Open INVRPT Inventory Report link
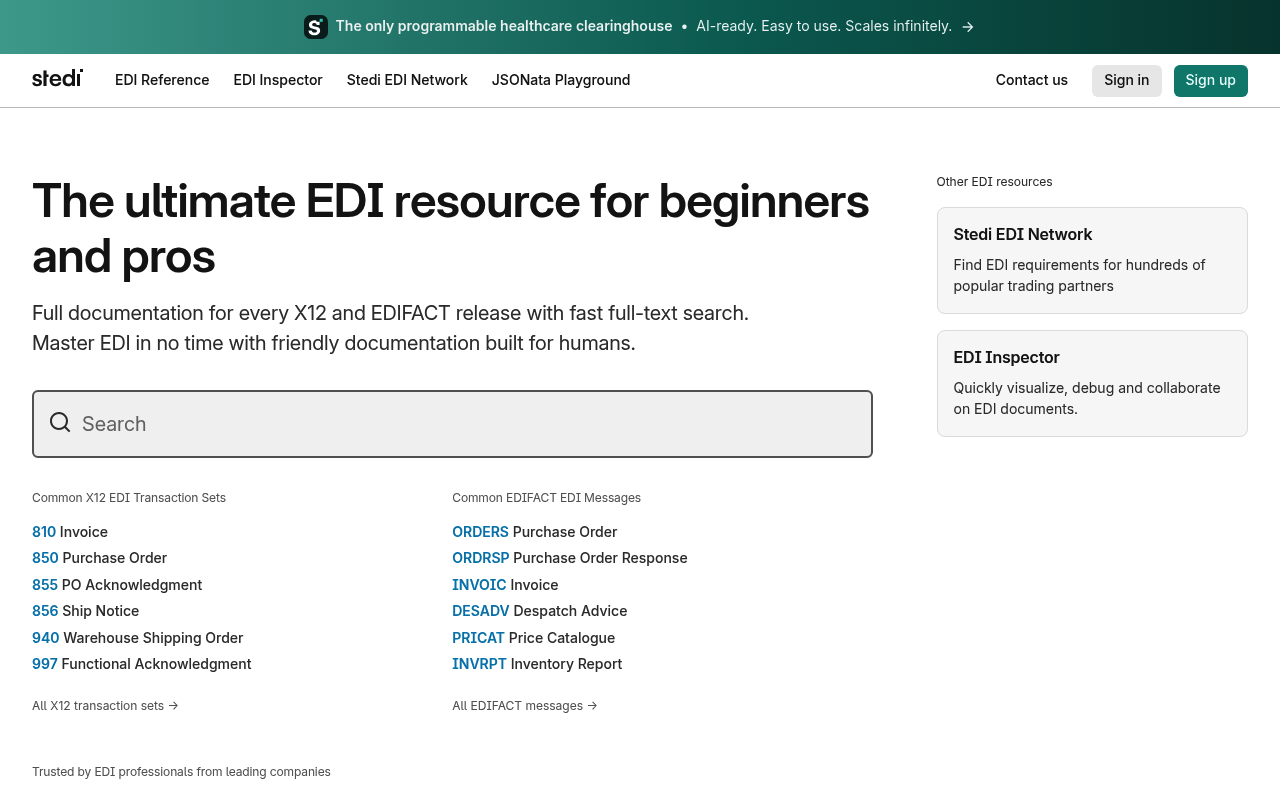This screenshot has height=800, width=1280. click(x=537, y=664)
